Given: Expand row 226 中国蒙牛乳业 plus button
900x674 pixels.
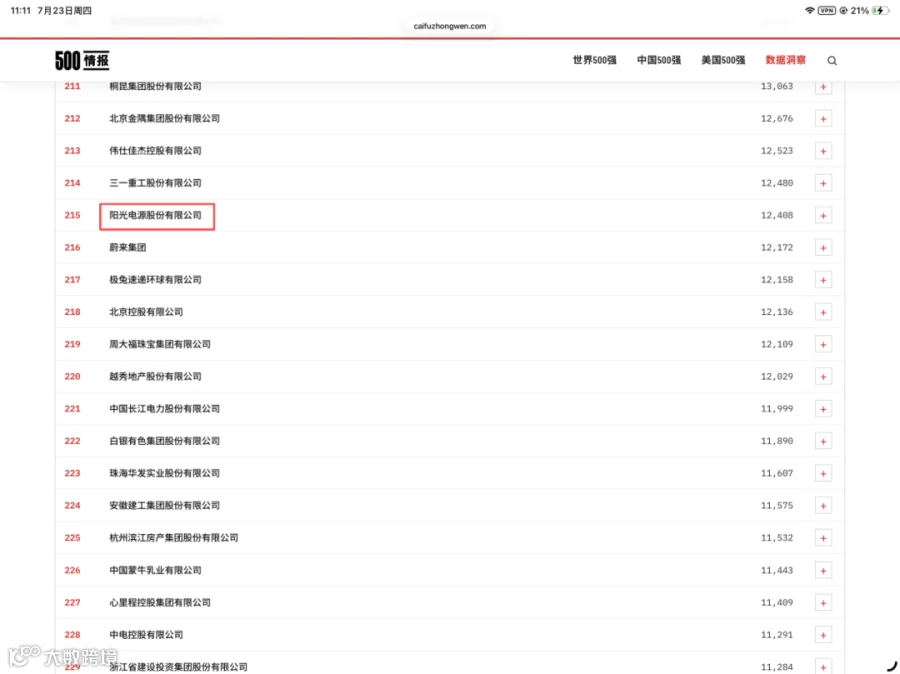Looking at the screenshot, I should (823, 571).
